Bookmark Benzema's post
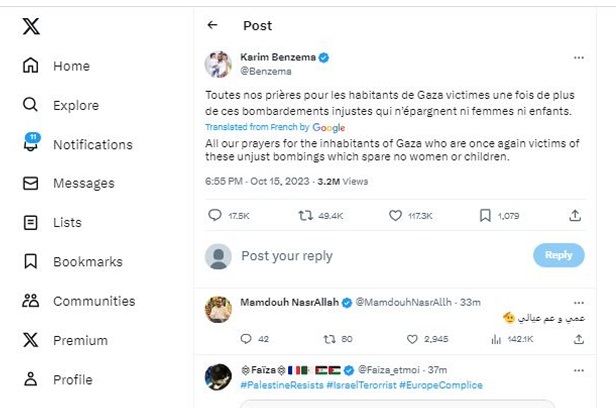 pyautogui.click(x=485, y=215)
